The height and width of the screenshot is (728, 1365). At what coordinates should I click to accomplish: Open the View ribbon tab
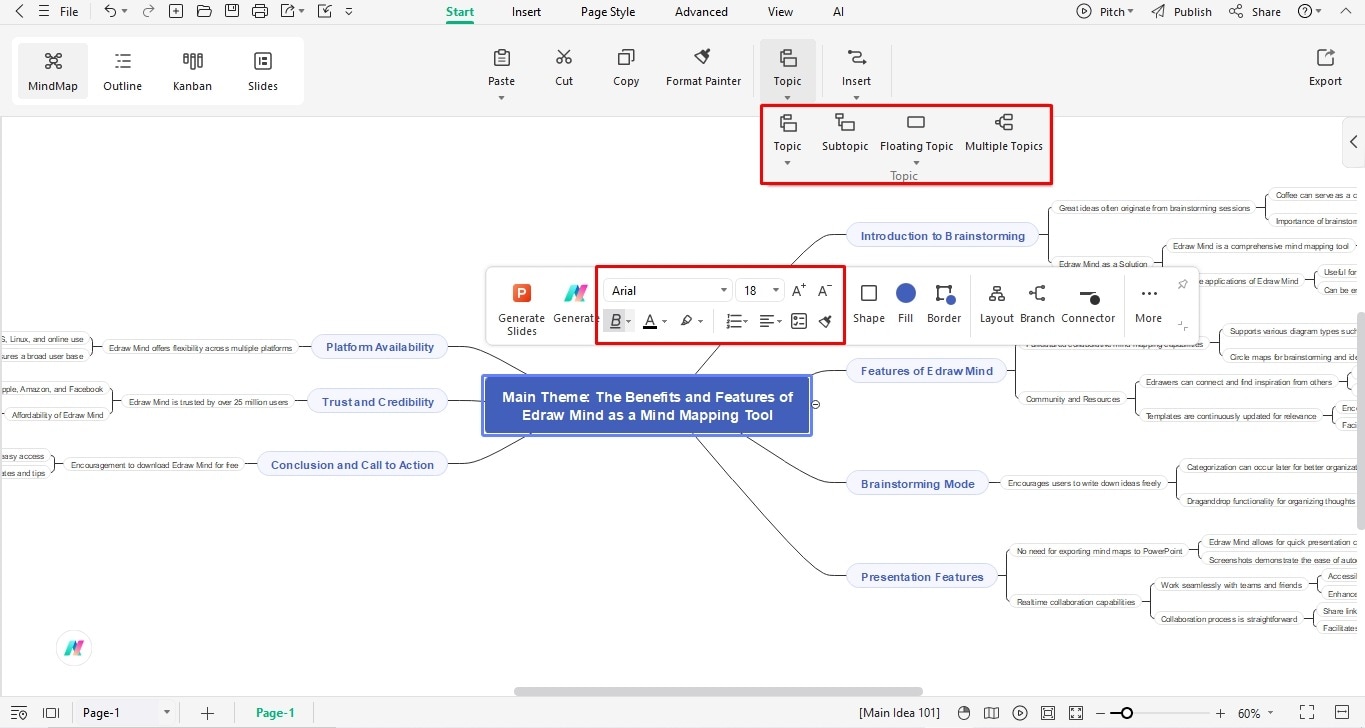tap(780, 12)
